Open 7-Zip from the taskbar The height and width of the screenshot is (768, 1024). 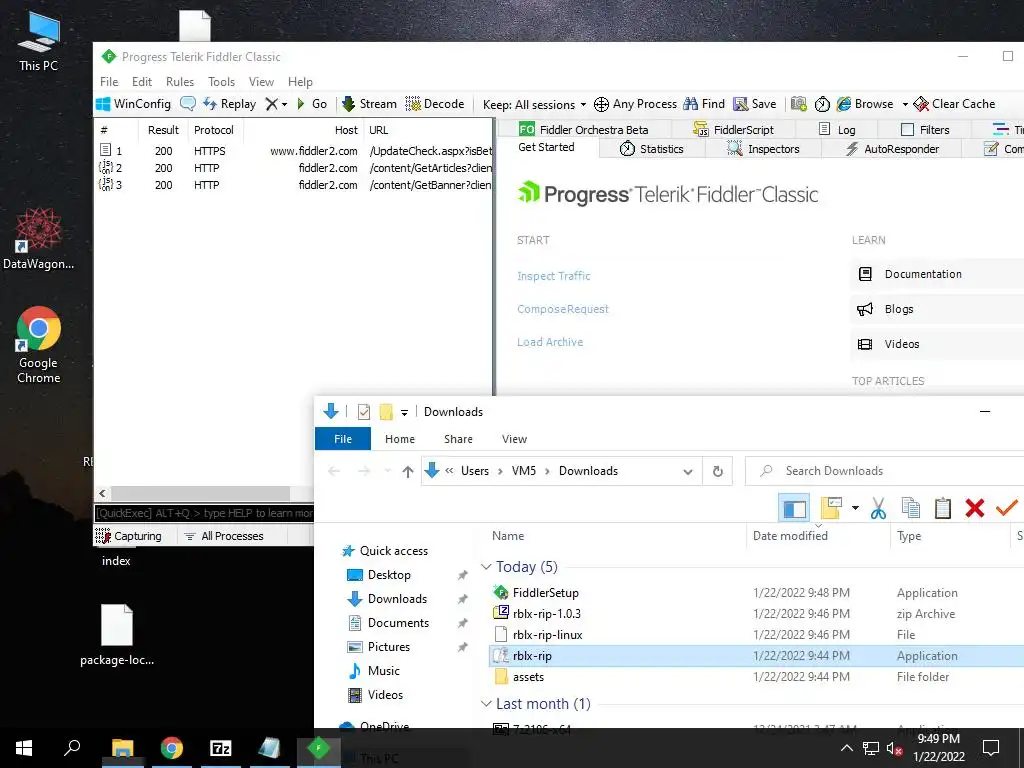coord(221,748)
